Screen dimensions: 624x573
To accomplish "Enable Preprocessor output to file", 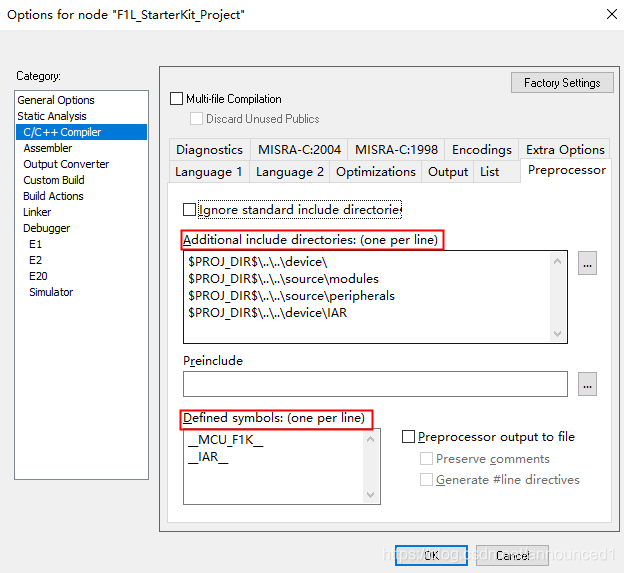I will 408,437.
